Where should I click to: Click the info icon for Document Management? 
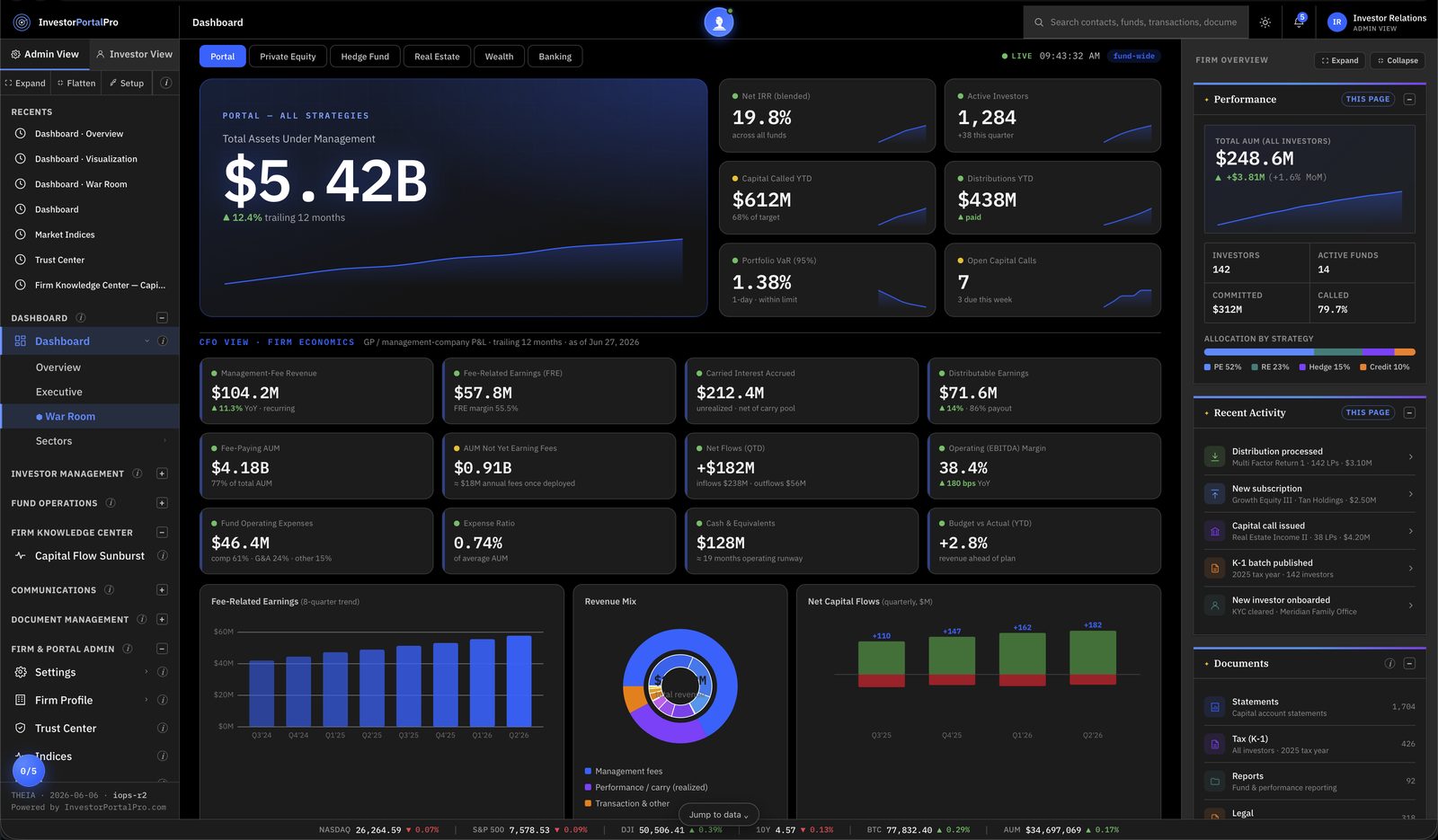click(142, 619)
